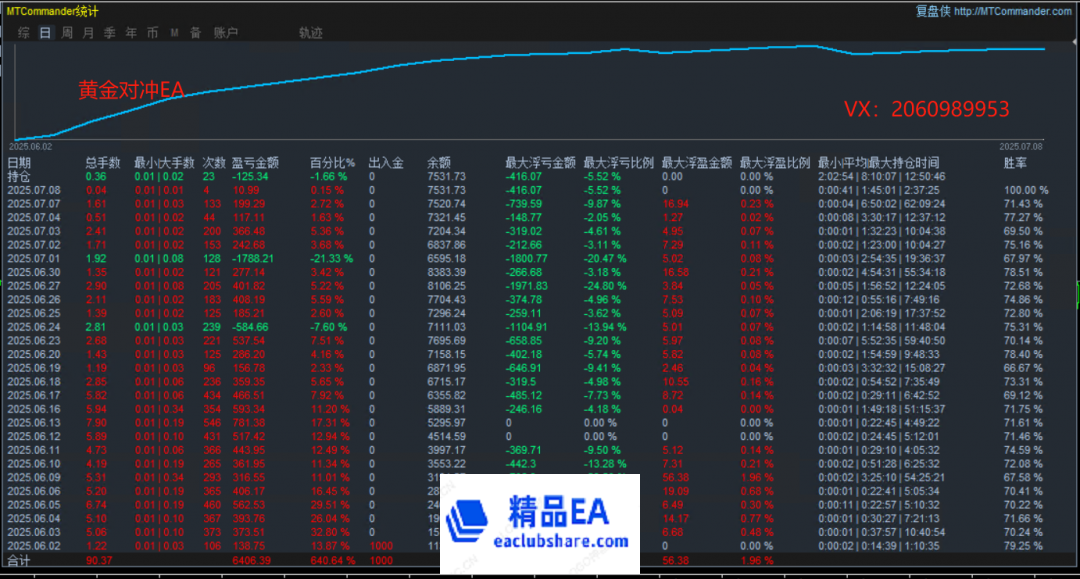Image resolution: width=1080 pixels, height=579 pixels.
Task: Click the 日期 column header
Action: coord(20,163)
